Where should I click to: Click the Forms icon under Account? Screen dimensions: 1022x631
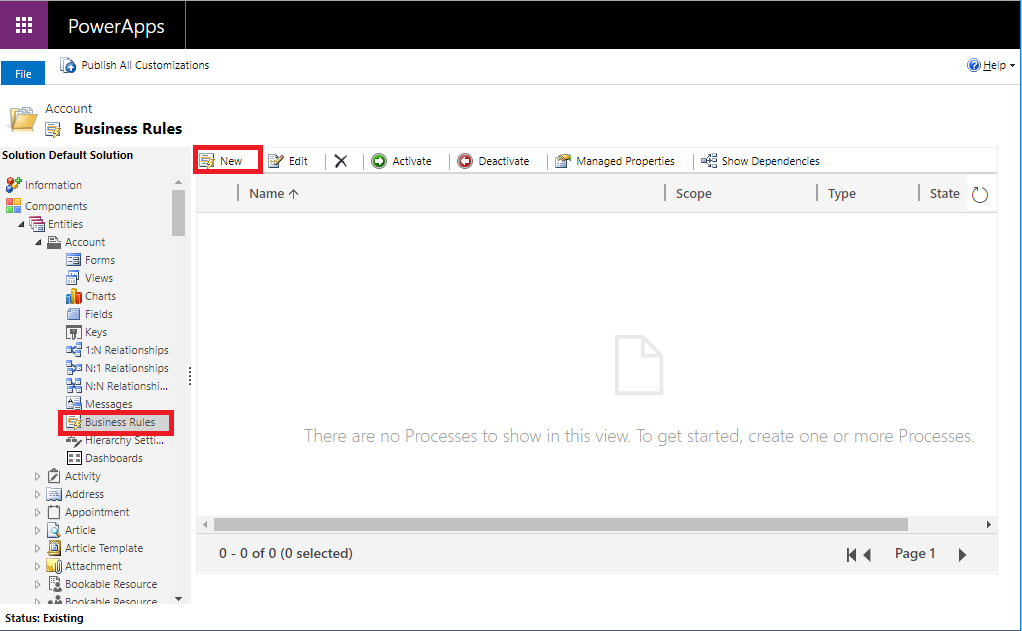(74, 260)
